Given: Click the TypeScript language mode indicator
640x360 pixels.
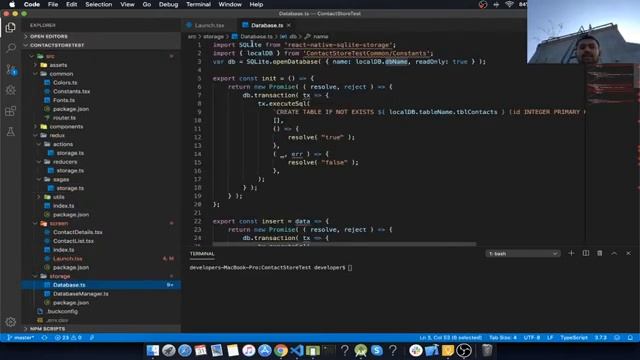Looking at the screenshot, I should point(574,338).
